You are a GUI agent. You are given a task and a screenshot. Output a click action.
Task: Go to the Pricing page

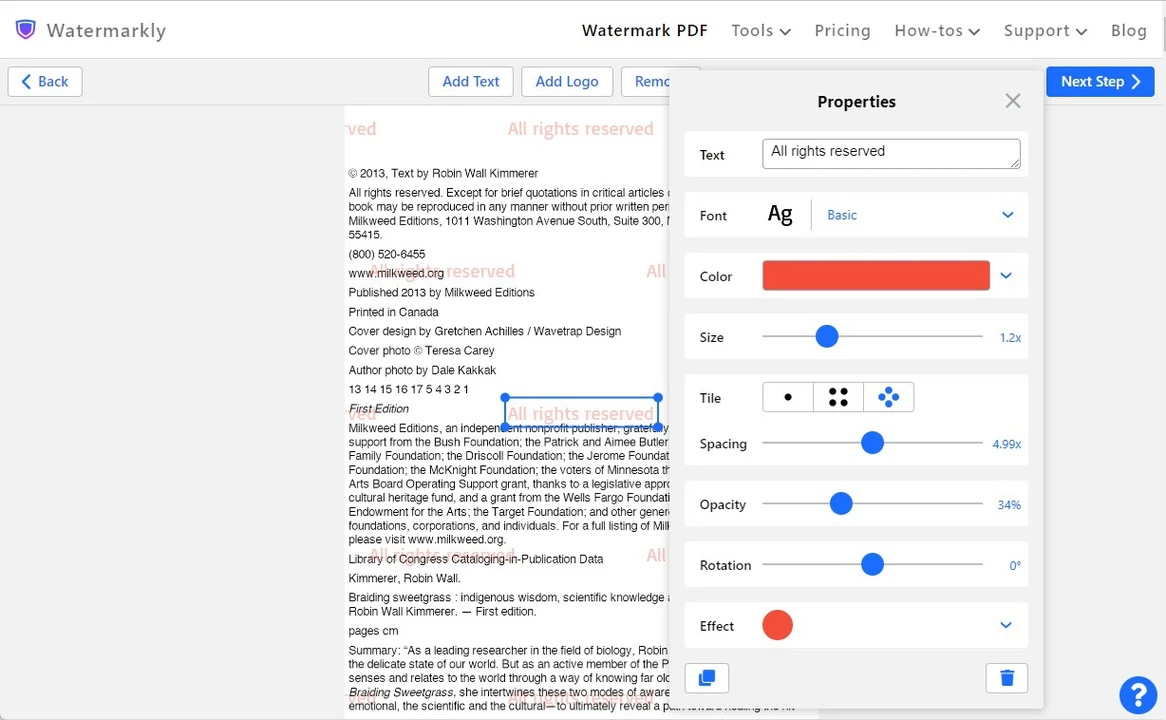(843, 30)
